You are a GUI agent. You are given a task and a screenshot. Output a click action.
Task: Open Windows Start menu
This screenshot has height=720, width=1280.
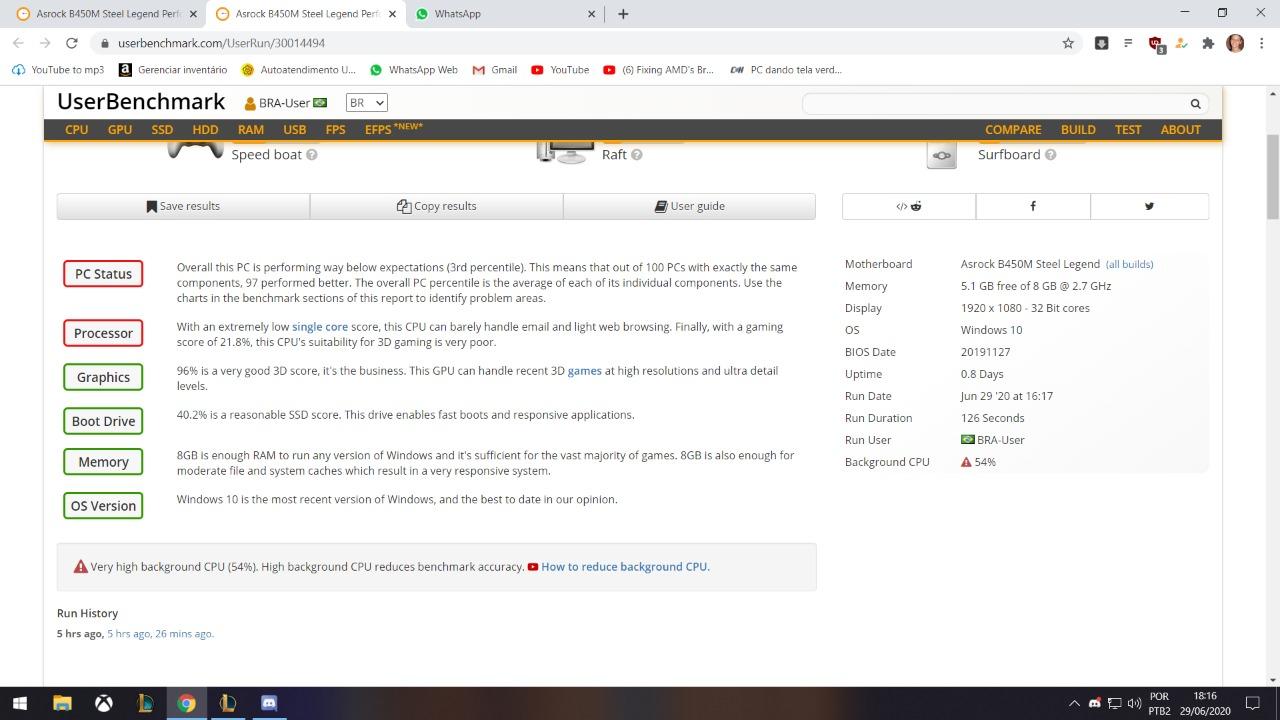(x=20, y=703)
